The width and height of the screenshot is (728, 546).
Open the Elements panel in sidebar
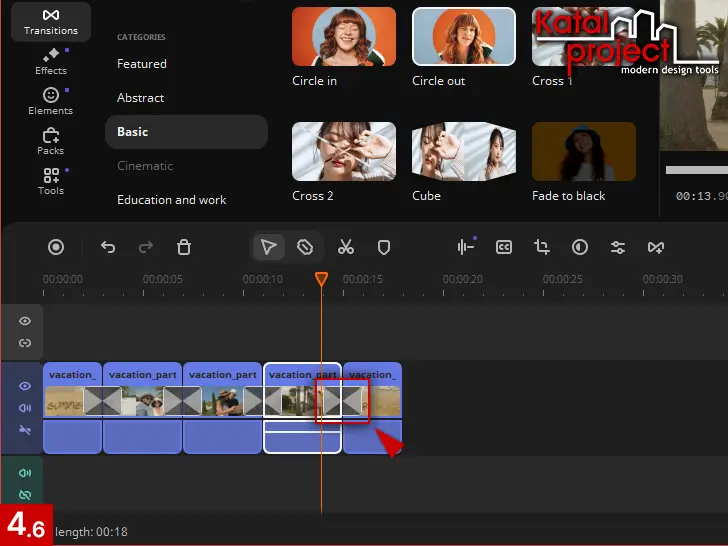[50, 101]
